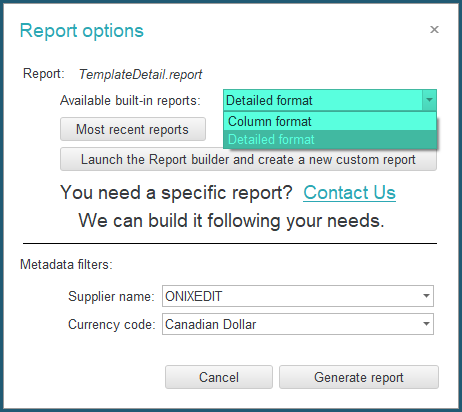Click the Currency code label

click(112, 324)
